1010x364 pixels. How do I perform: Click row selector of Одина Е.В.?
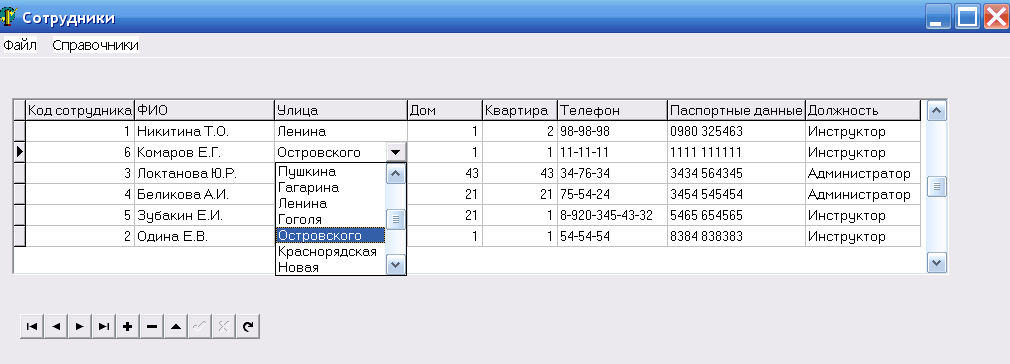click(19, 236)
